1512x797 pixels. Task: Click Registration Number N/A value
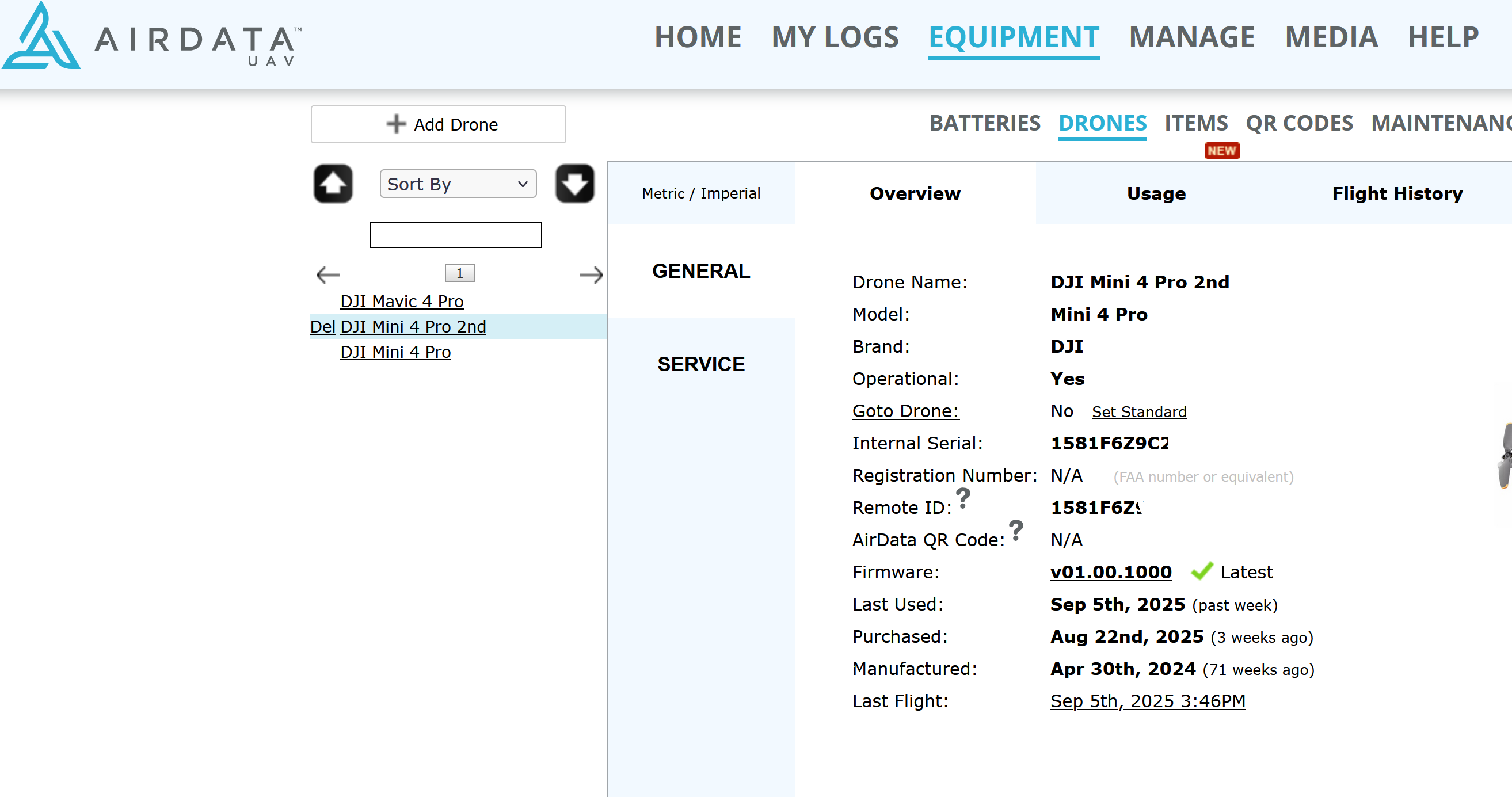coord(1067,475)
